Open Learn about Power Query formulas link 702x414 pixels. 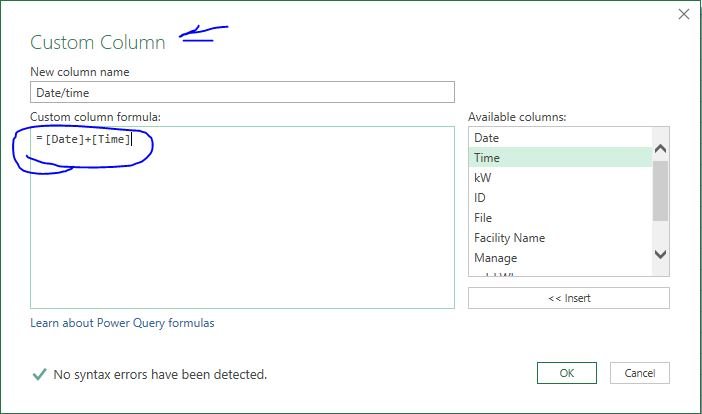[122, 323]
